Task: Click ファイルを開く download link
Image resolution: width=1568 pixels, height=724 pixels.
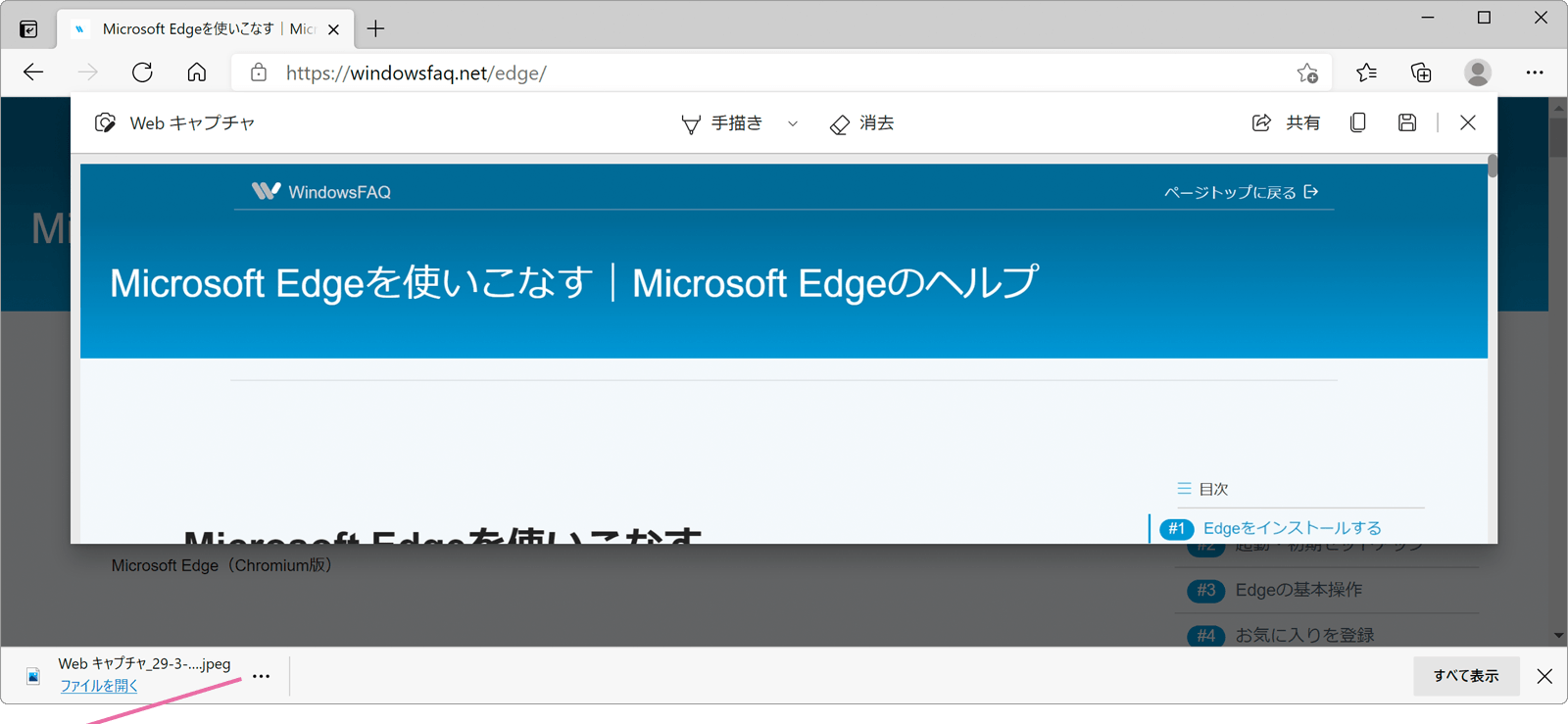Action: coord(99,686)
